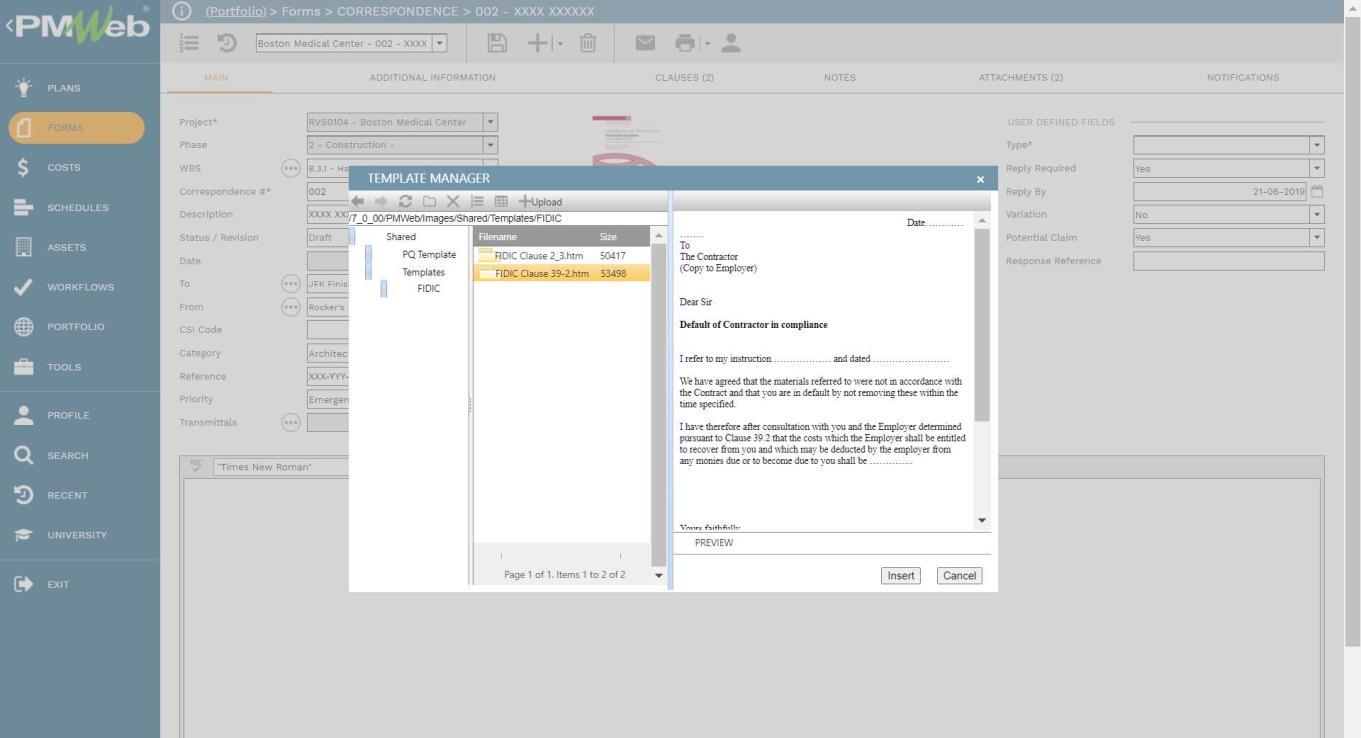Open the numbered record list icon
Image resolution: width=1361 pixels, height=738 pixels.
coord(189,43)
